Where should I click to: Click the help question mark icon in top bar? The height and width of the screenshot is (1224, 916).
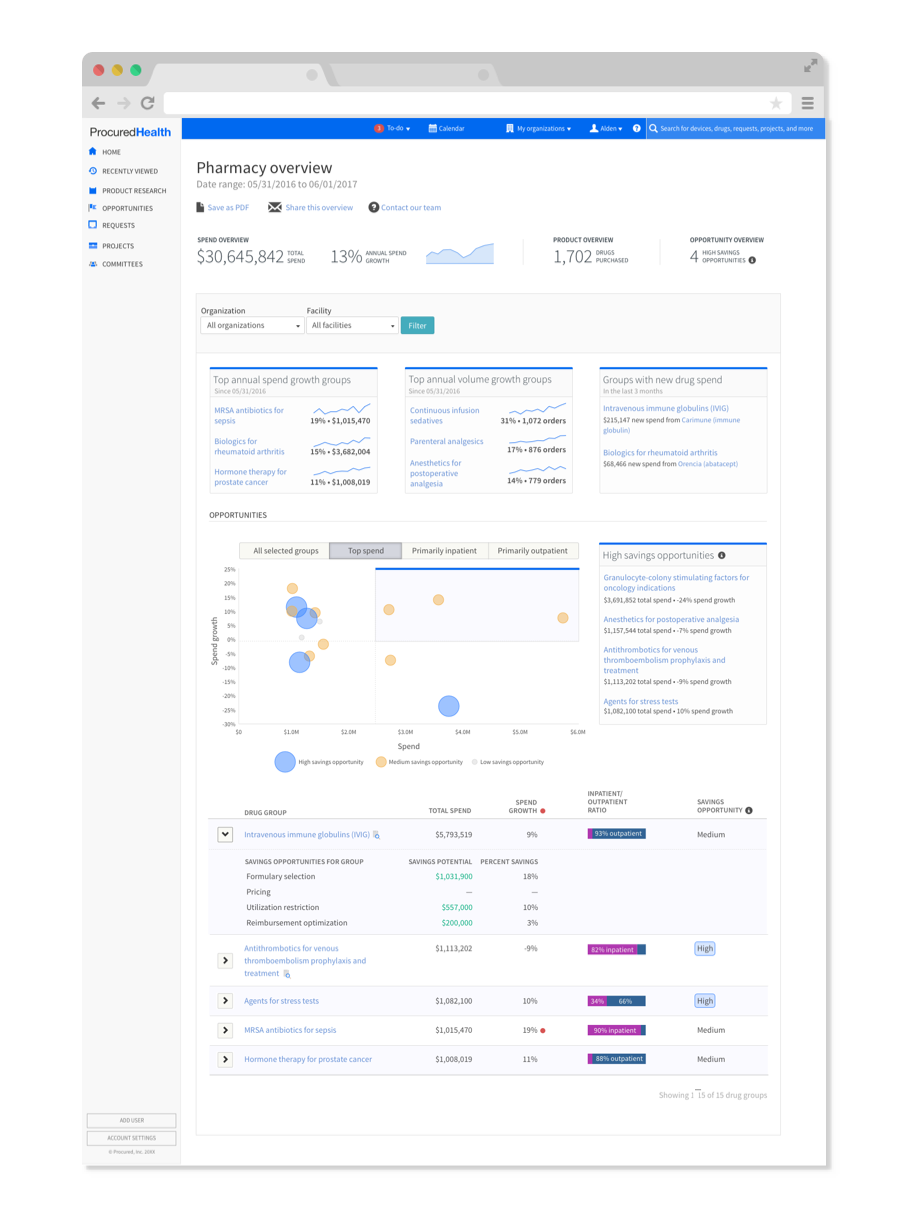click(637, 129)
